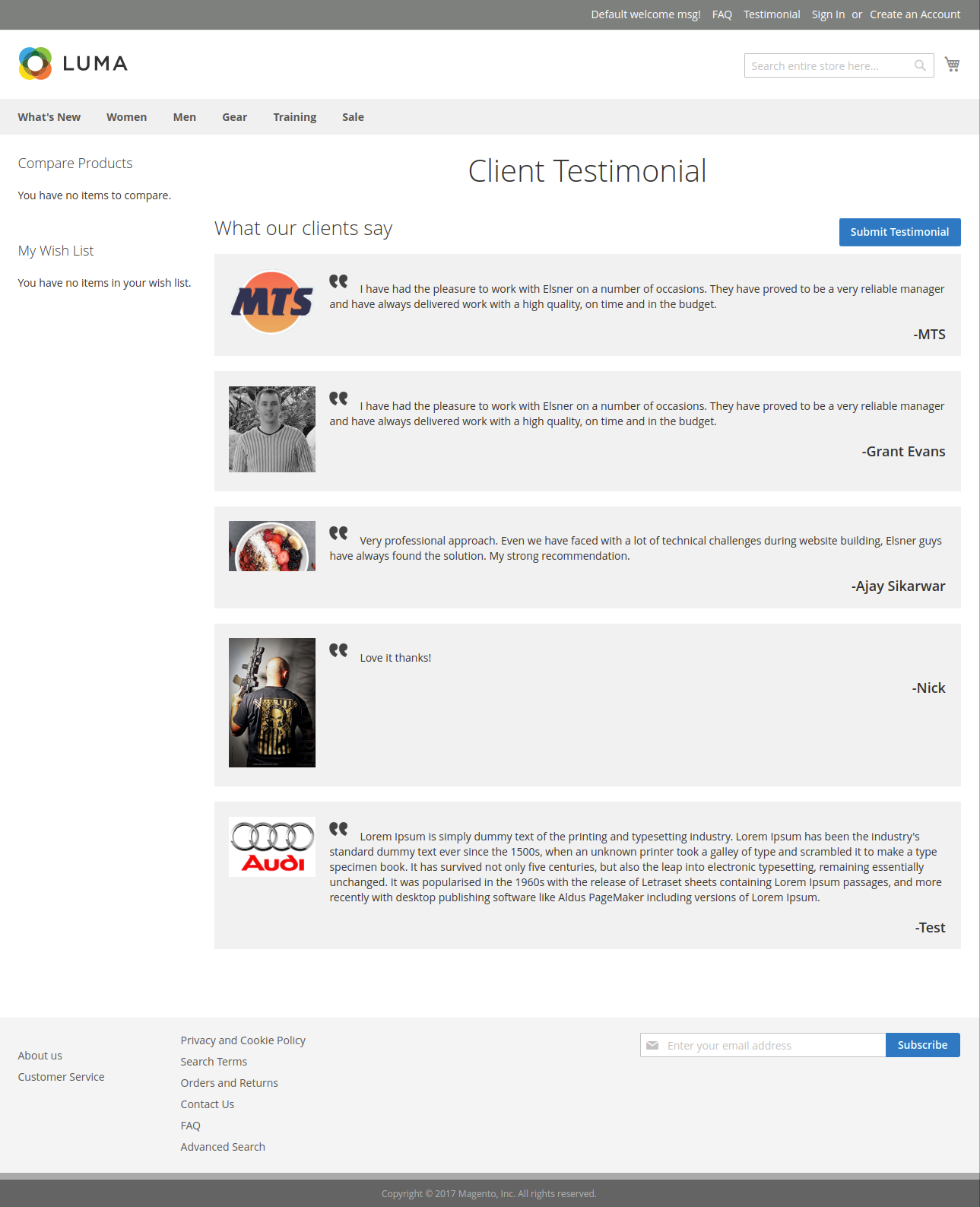Open Privacy and Cookie Policy link
The width and height of the screenshot is (980, 1207).
243,1040
